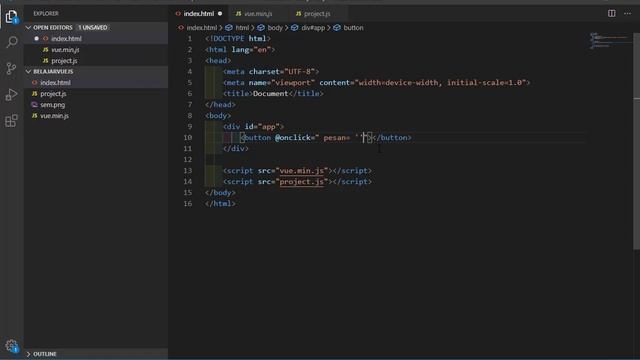The width and height of the screenshot is (640, 360).
Task: Open the More Actions ellipsis menu
Action: (627, 13)
